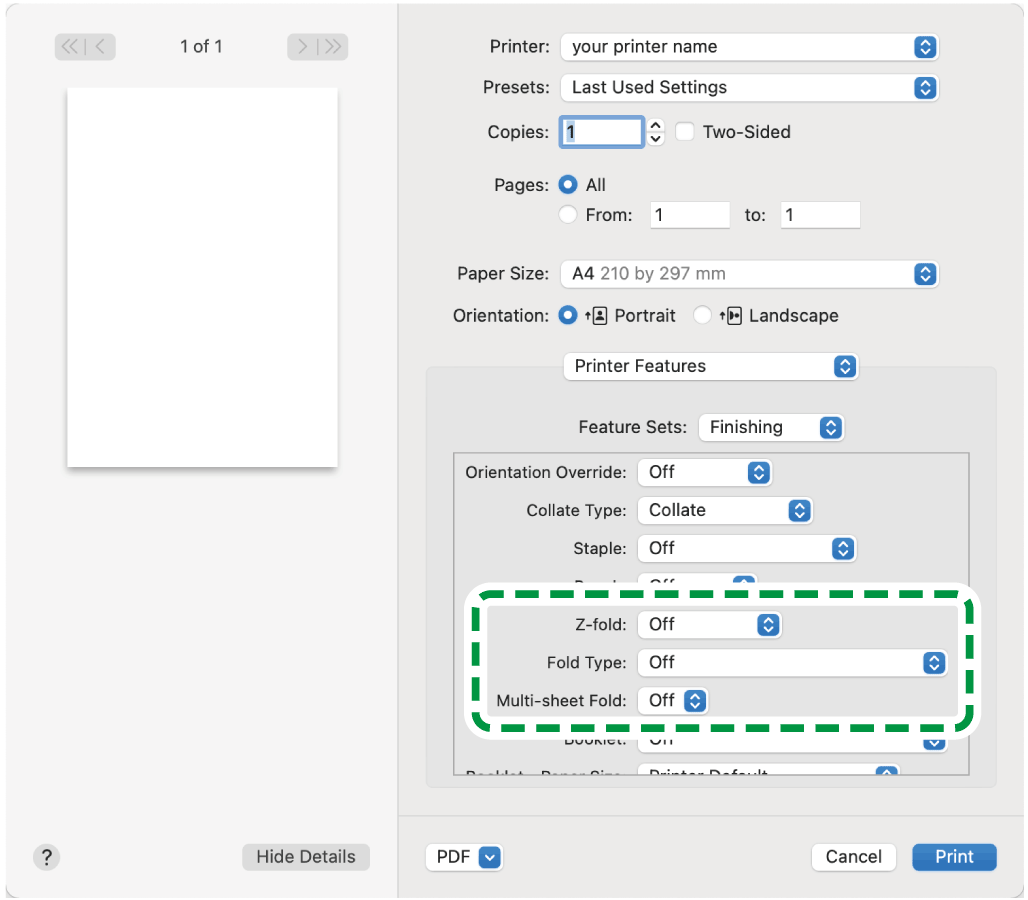Choose the From page range option
Image resolution: width=1028 pixels, height=900 pixels.
pyautogui.click(x=568, y=215)
